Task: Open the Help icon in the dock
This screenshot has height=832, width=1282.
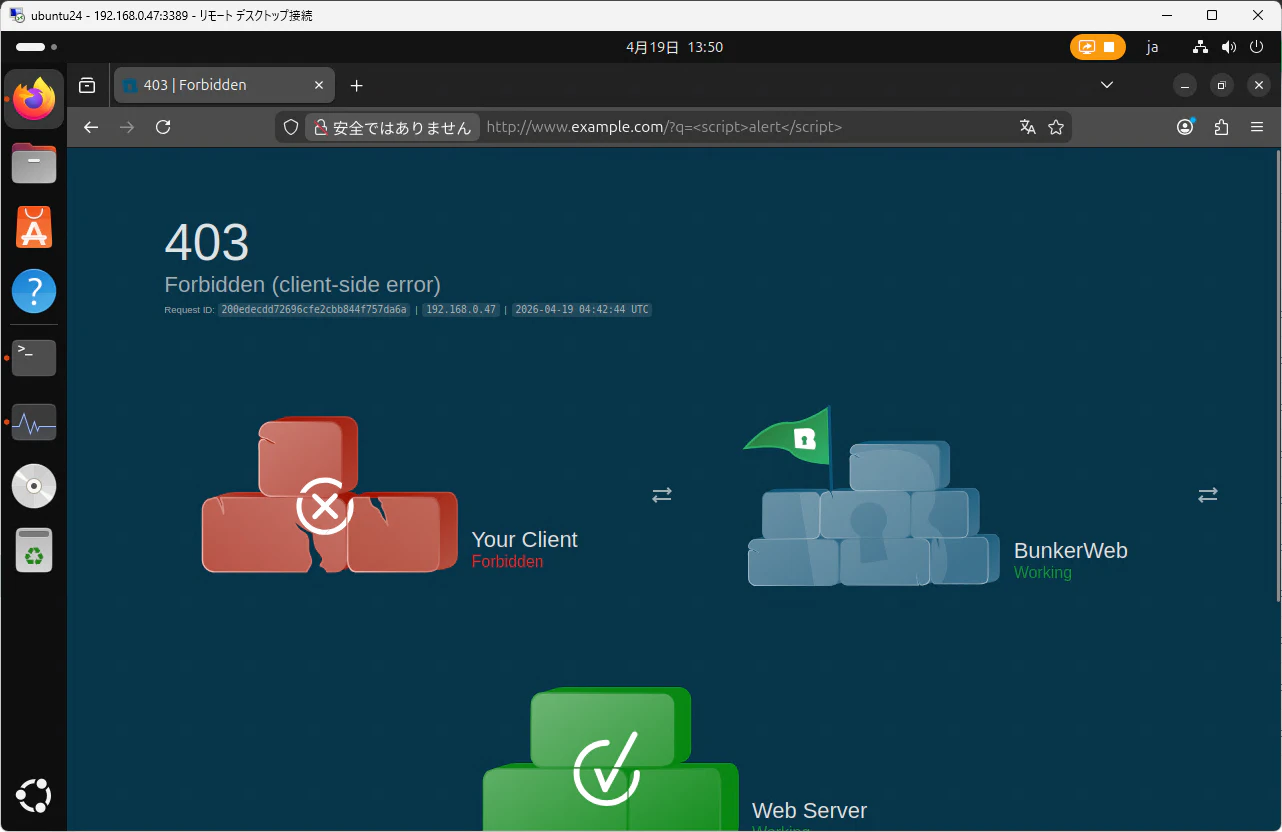Action: [x=34, y=292]
